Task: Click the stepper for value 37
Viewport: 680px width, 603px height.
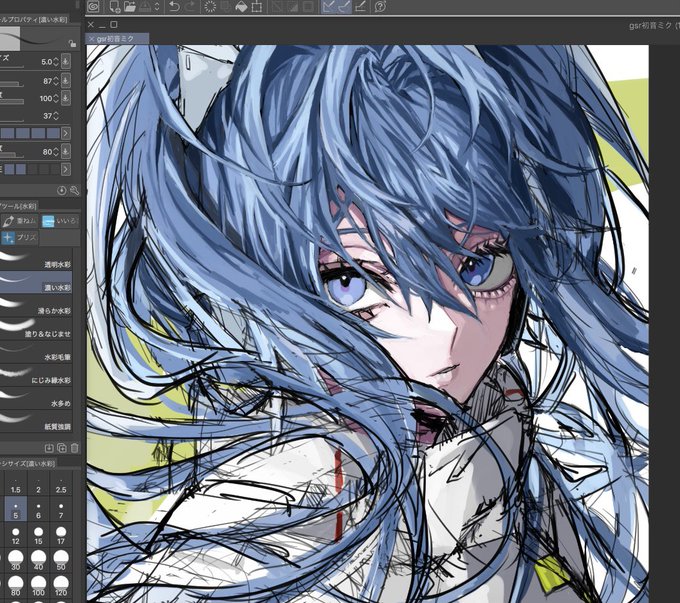Action: click(56, 116)
